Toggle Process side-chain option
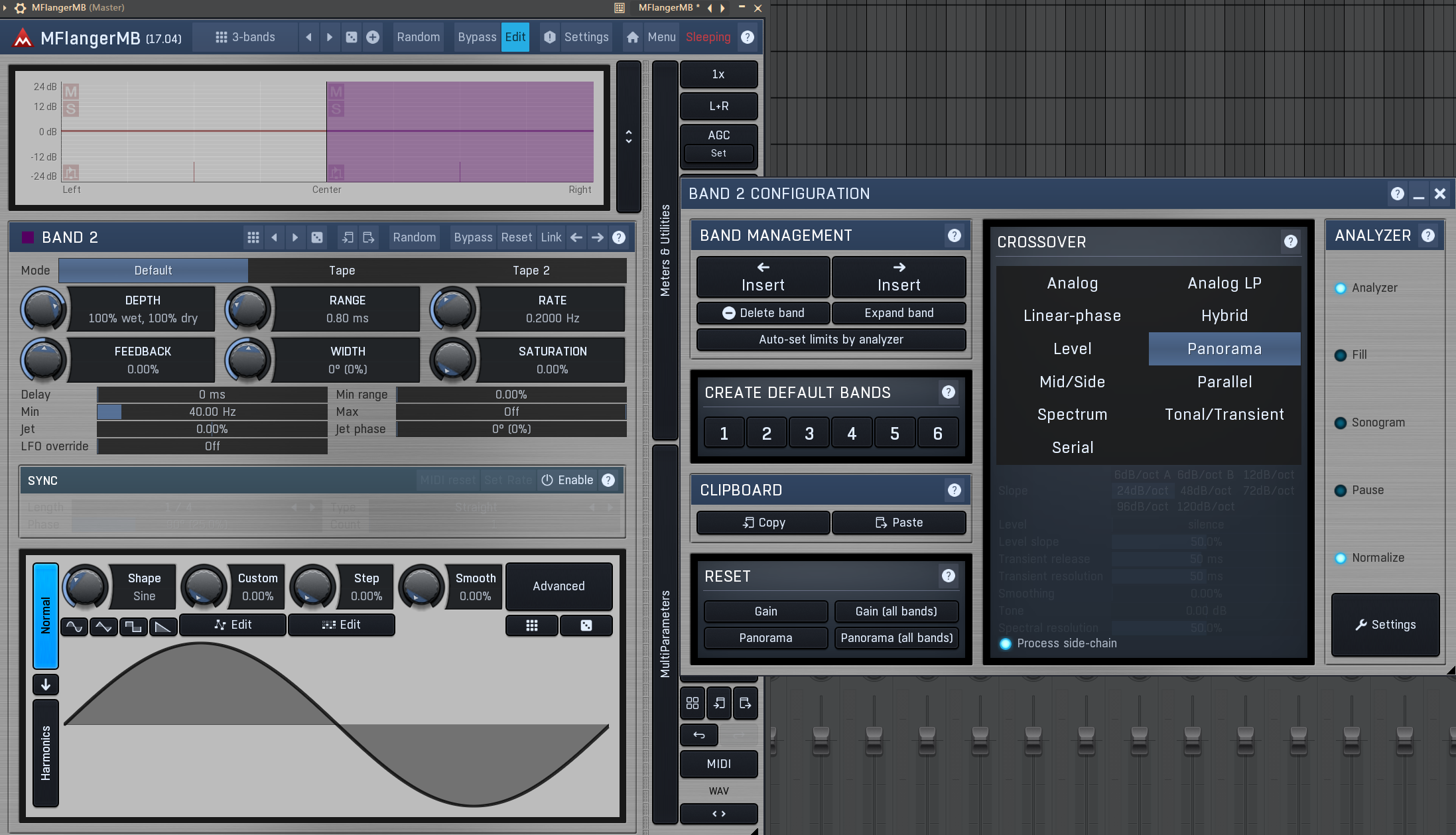The height and width of the screenshot is (835, 1456). pos(1058,643)
